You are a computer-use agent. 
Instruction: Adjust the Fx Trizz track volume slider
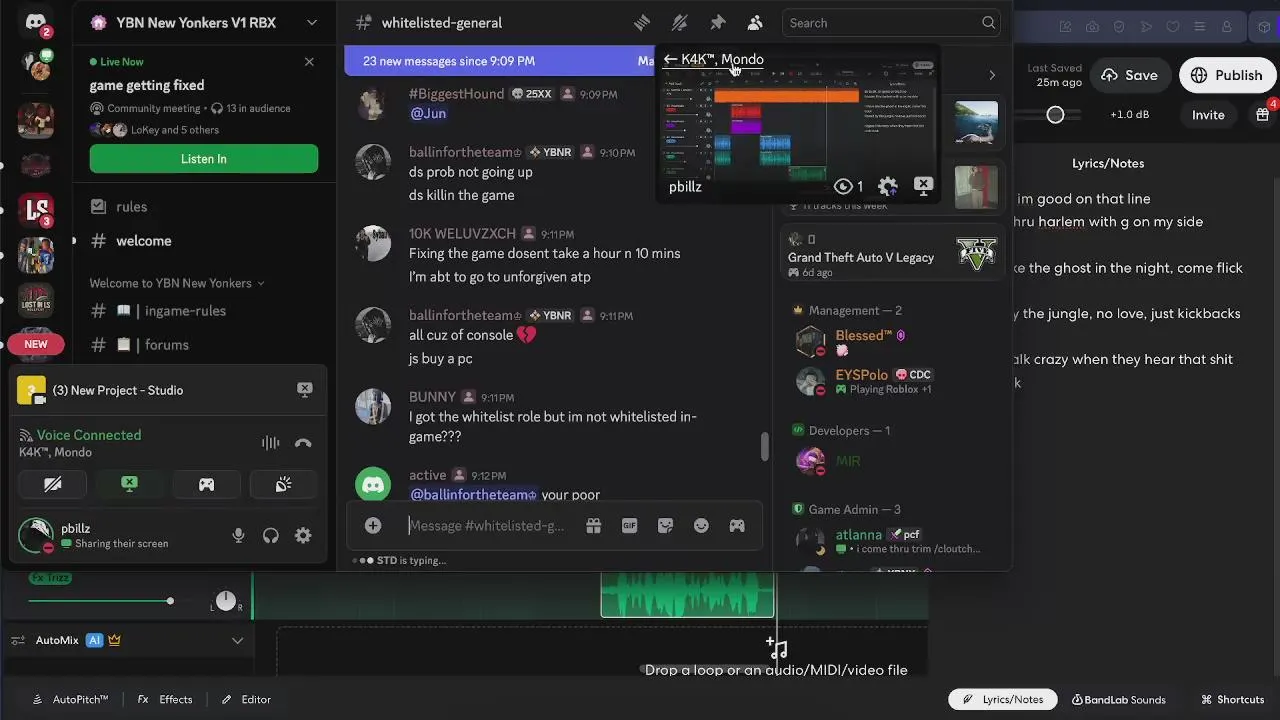(170, 601)
